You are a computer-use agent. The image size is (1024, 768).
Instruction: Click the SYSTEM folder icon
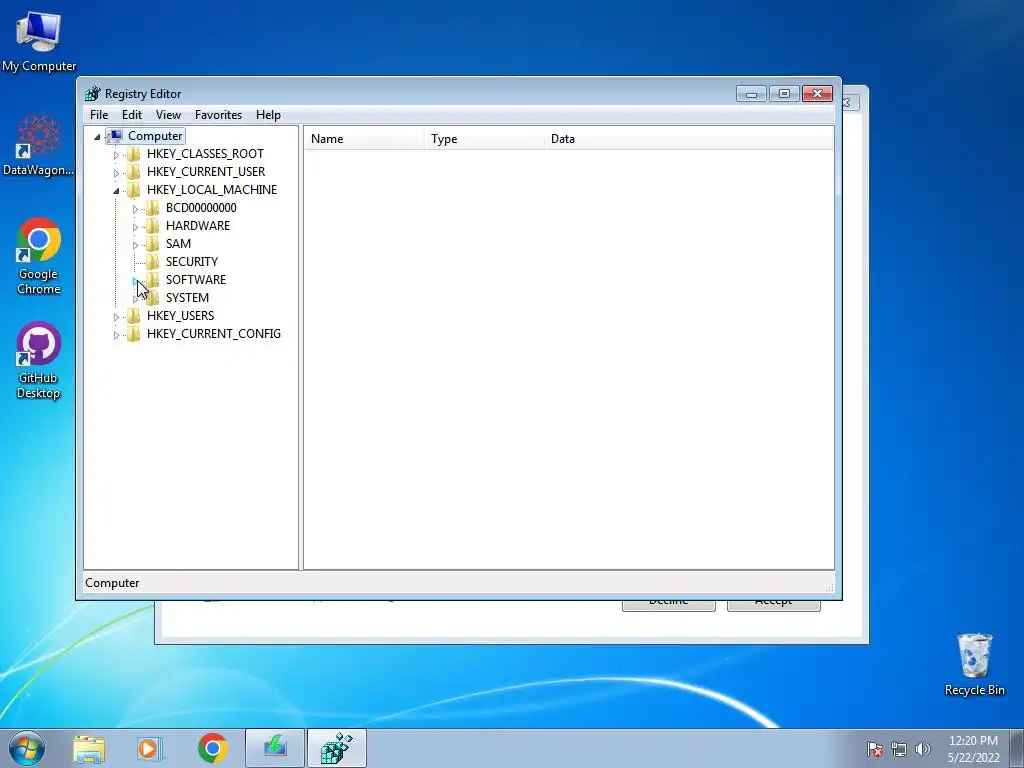click(152, 298)
